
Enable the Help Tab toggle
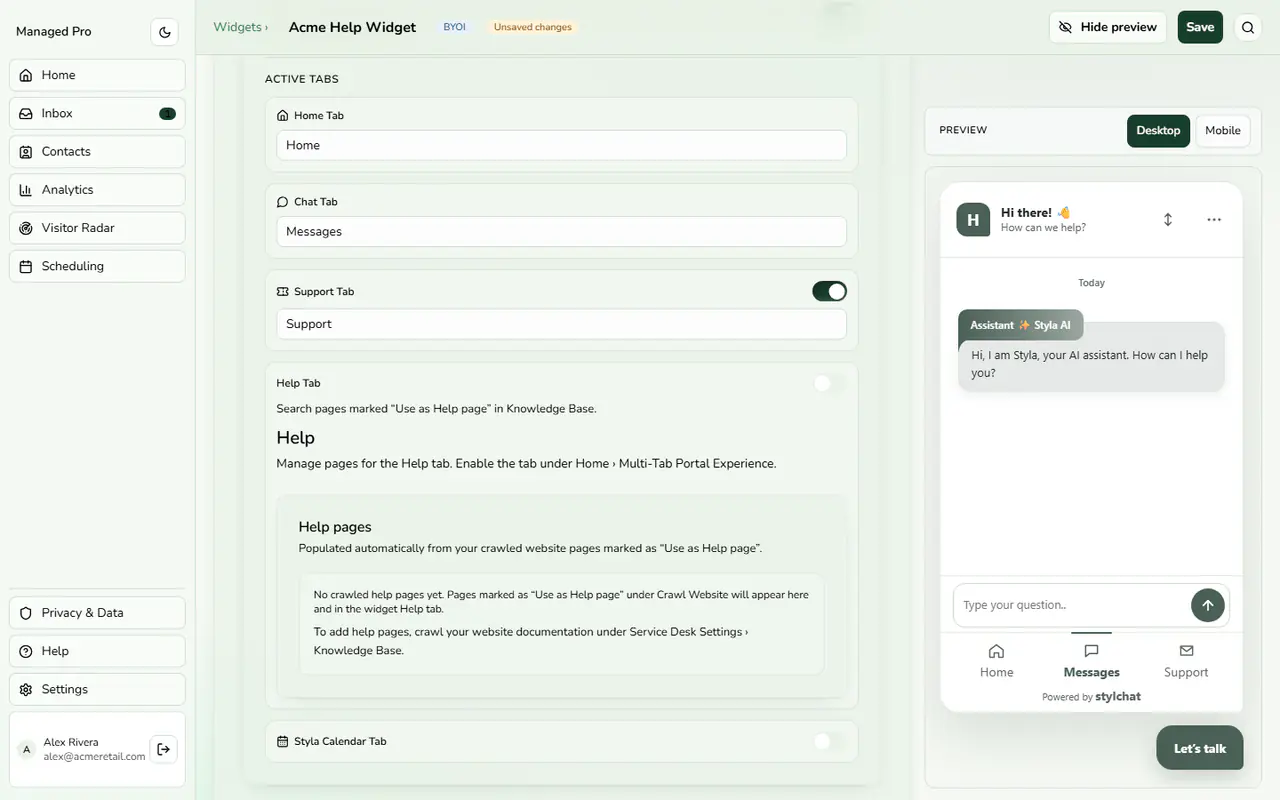click(x=830, y=383)
